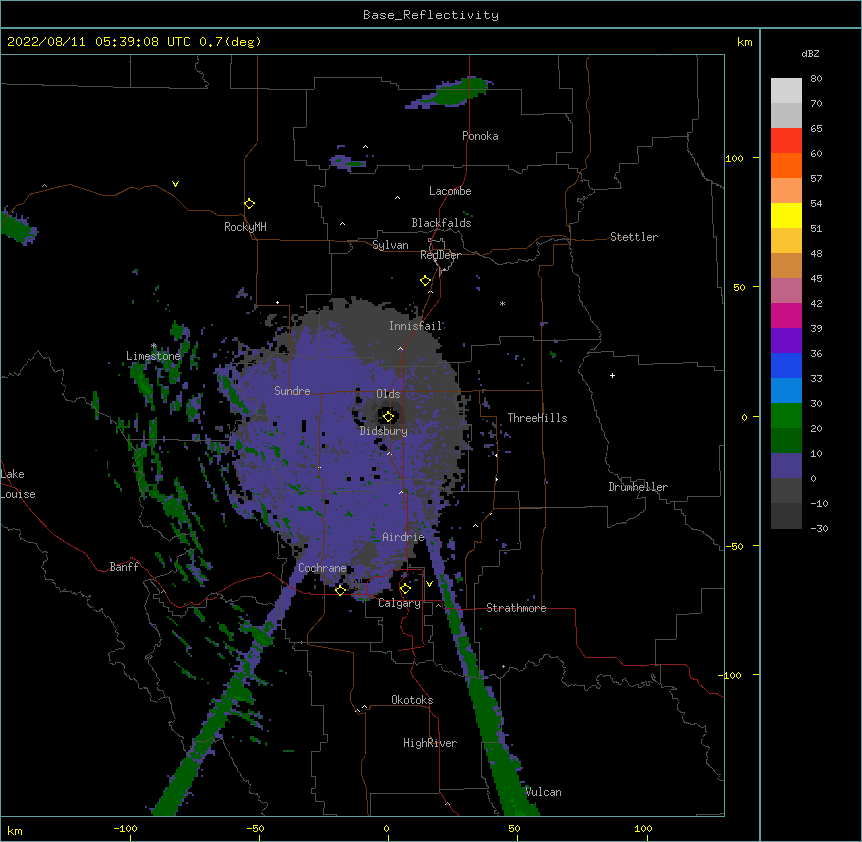The width and height of the screenshot is (862, 842).
Task: Click the Calgary city label
Action: (399, 603)
